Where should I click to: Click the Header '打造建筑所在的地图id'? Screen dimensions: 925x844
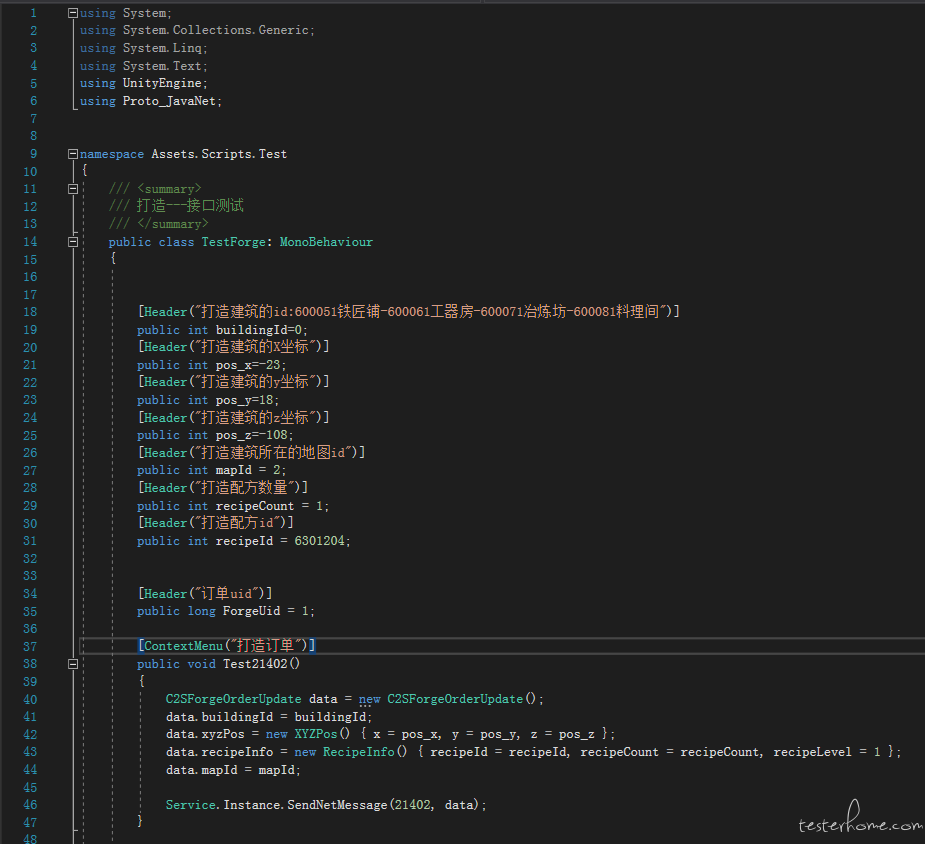point(251,452)
